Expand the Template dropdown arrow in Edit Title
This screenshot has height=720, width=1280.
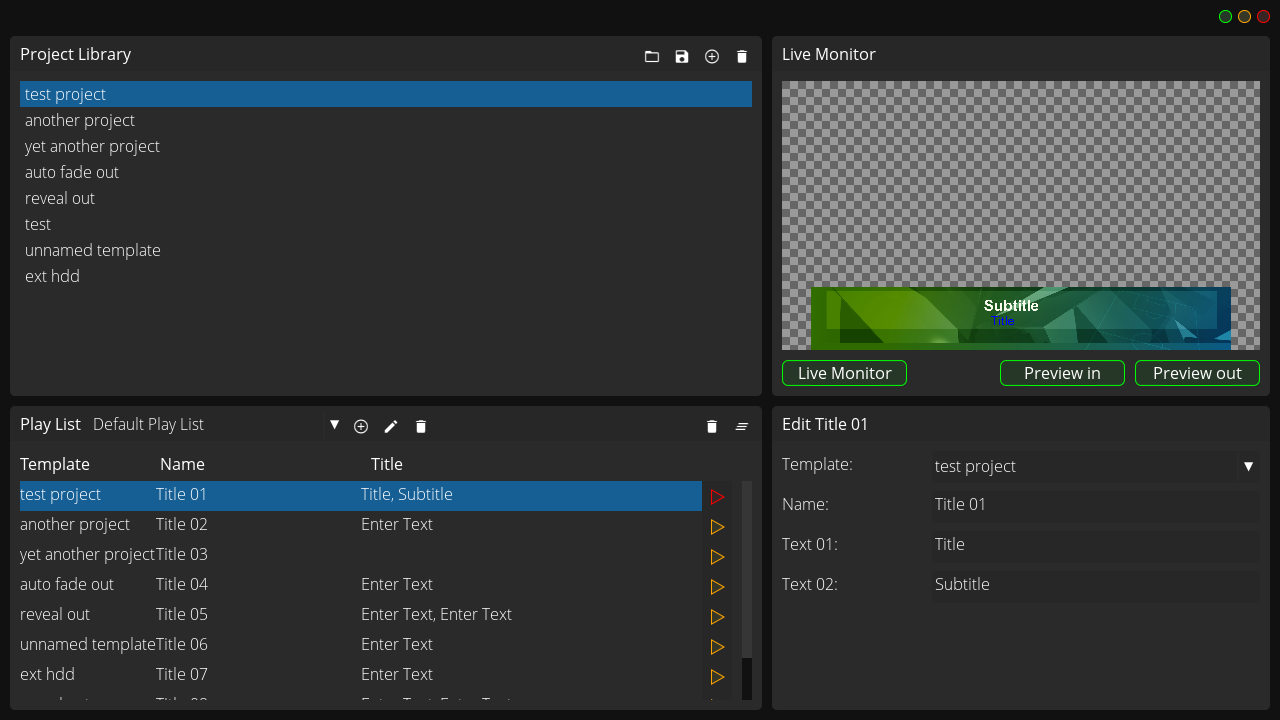[1248, 467]
